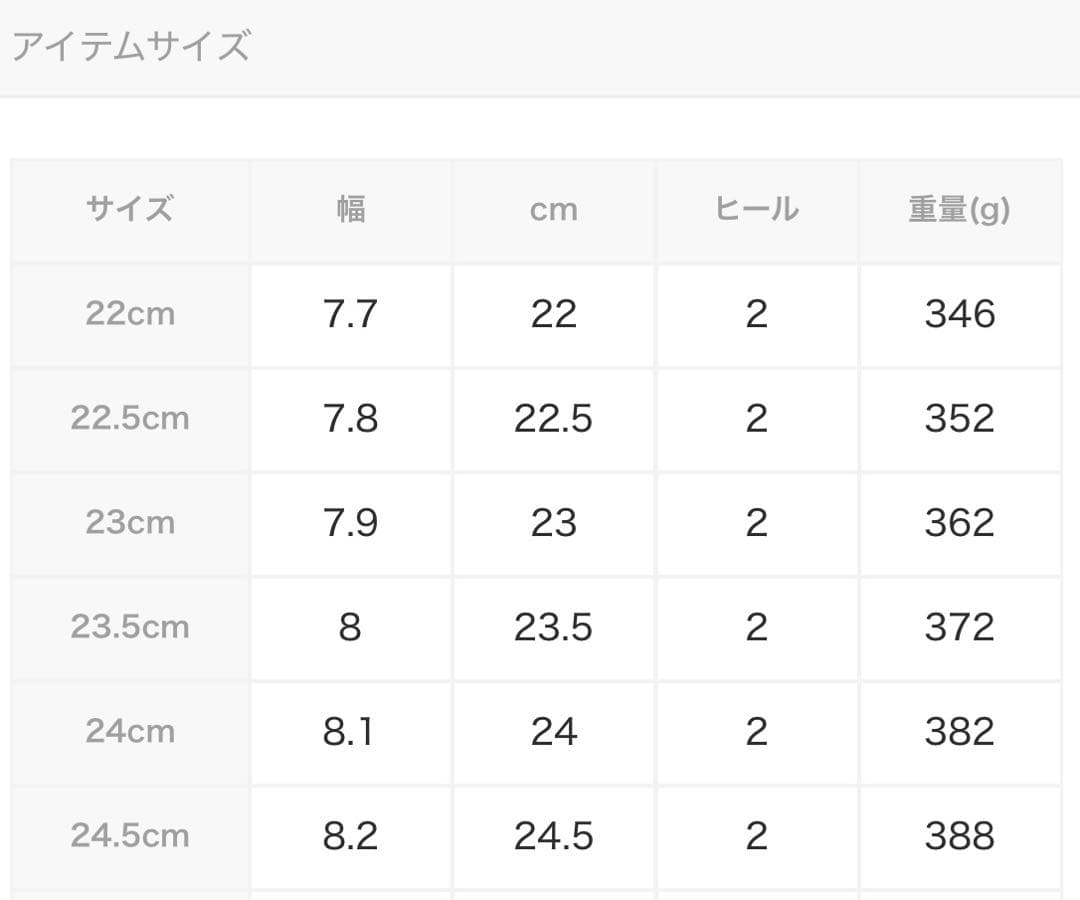The height and width of the screenshot is (900, 1080).
Task: Select the heel value in the 23cm row
Action: pos(757,523)
